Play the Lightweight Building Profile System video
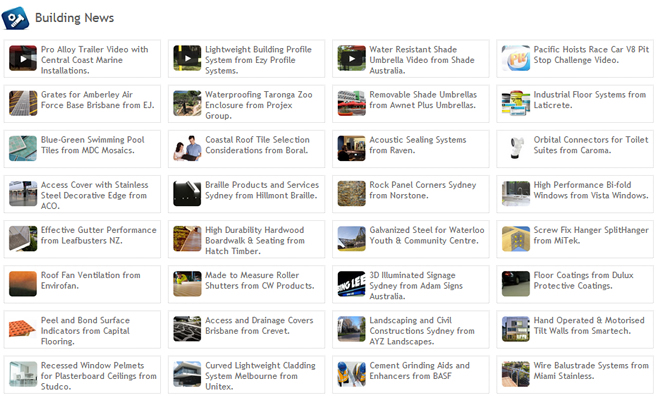The width and height of the screenshot is (656, 396). click(187, 58)
